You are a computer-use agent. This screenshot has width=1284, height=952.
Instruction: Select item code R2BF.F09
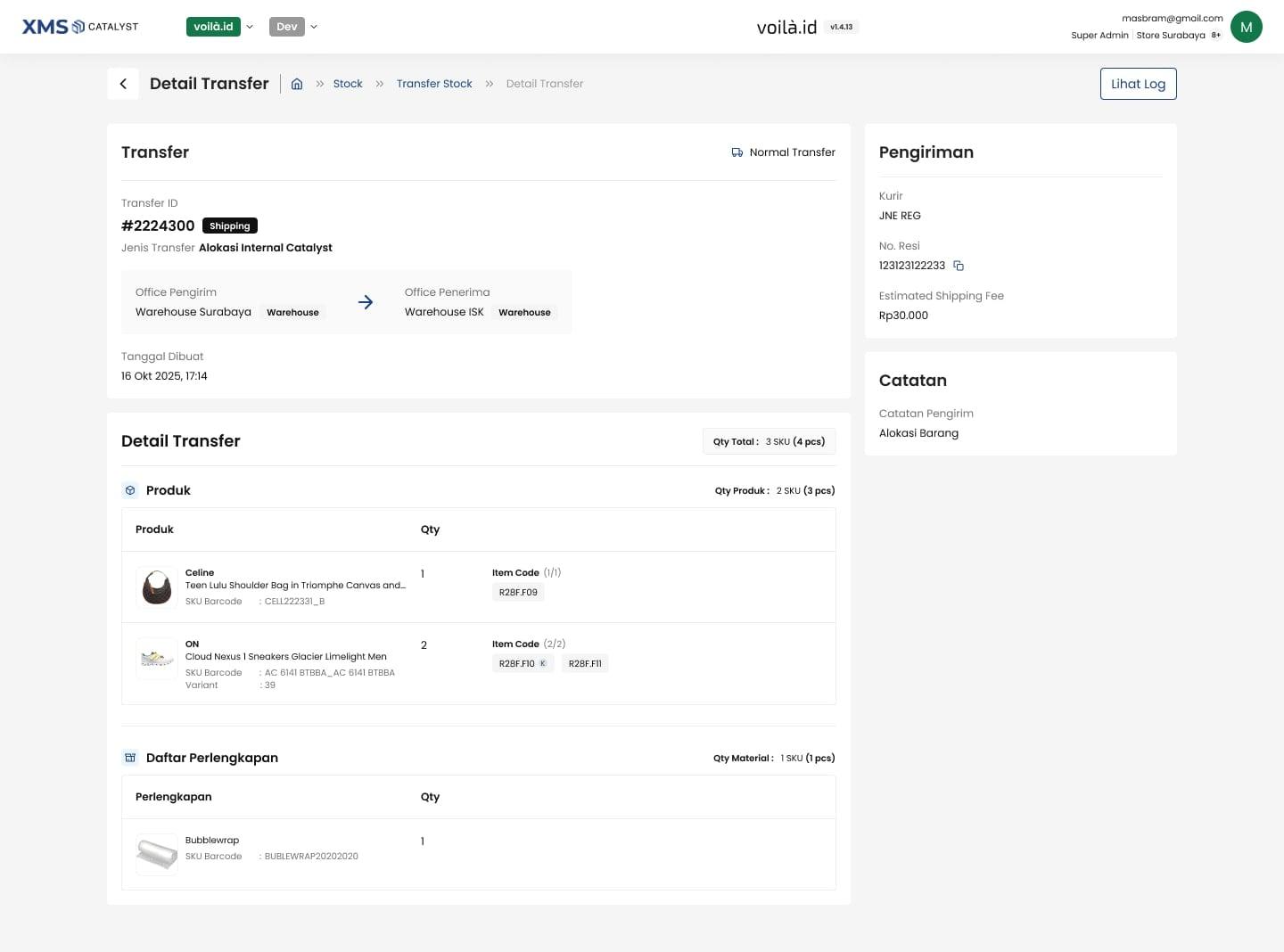coord(518,592)
